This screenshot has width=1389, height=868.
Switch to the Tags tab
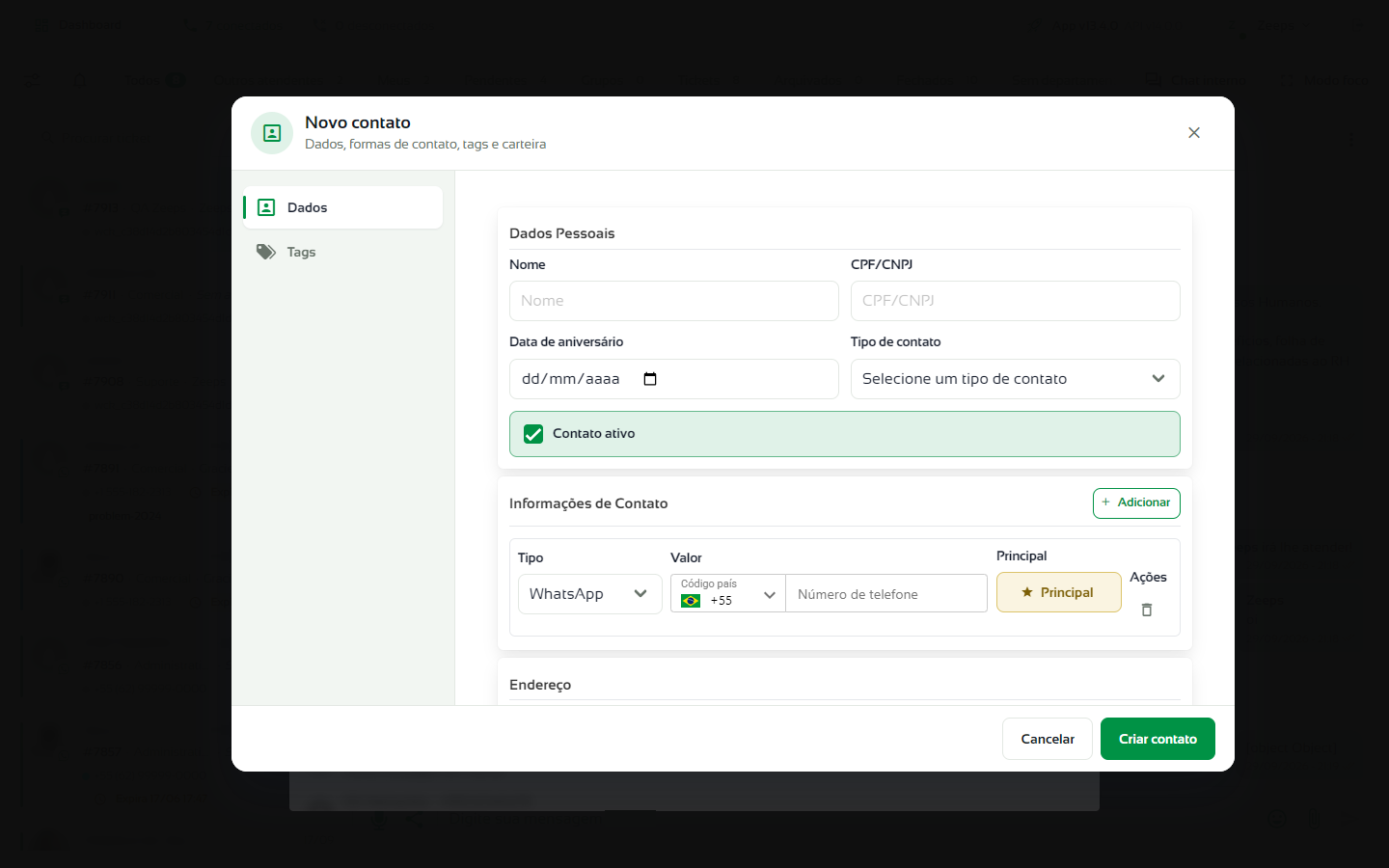point(342,252)
